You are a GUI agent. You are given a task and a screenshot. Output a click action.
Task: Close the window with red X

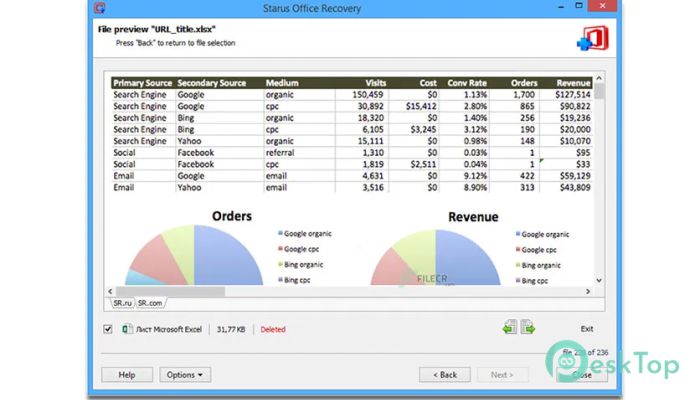pyautogui.click(x=602, y=6)
